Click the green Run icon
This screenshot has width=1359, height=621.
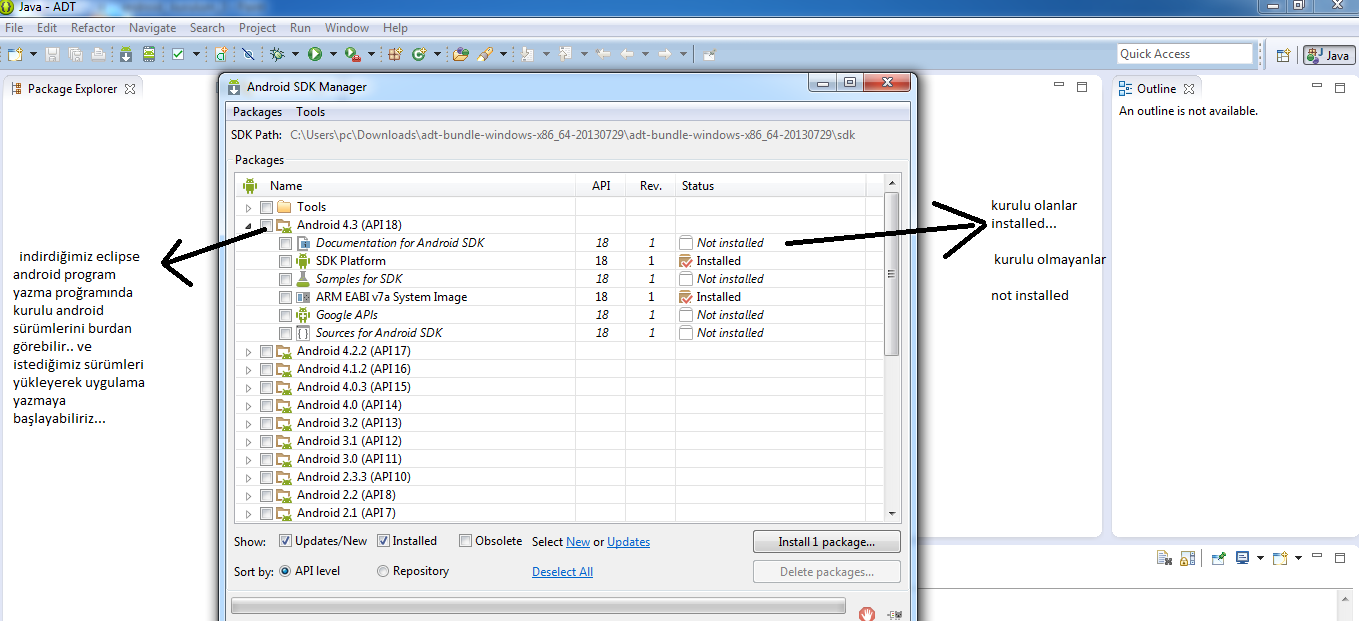pos(315,54)
